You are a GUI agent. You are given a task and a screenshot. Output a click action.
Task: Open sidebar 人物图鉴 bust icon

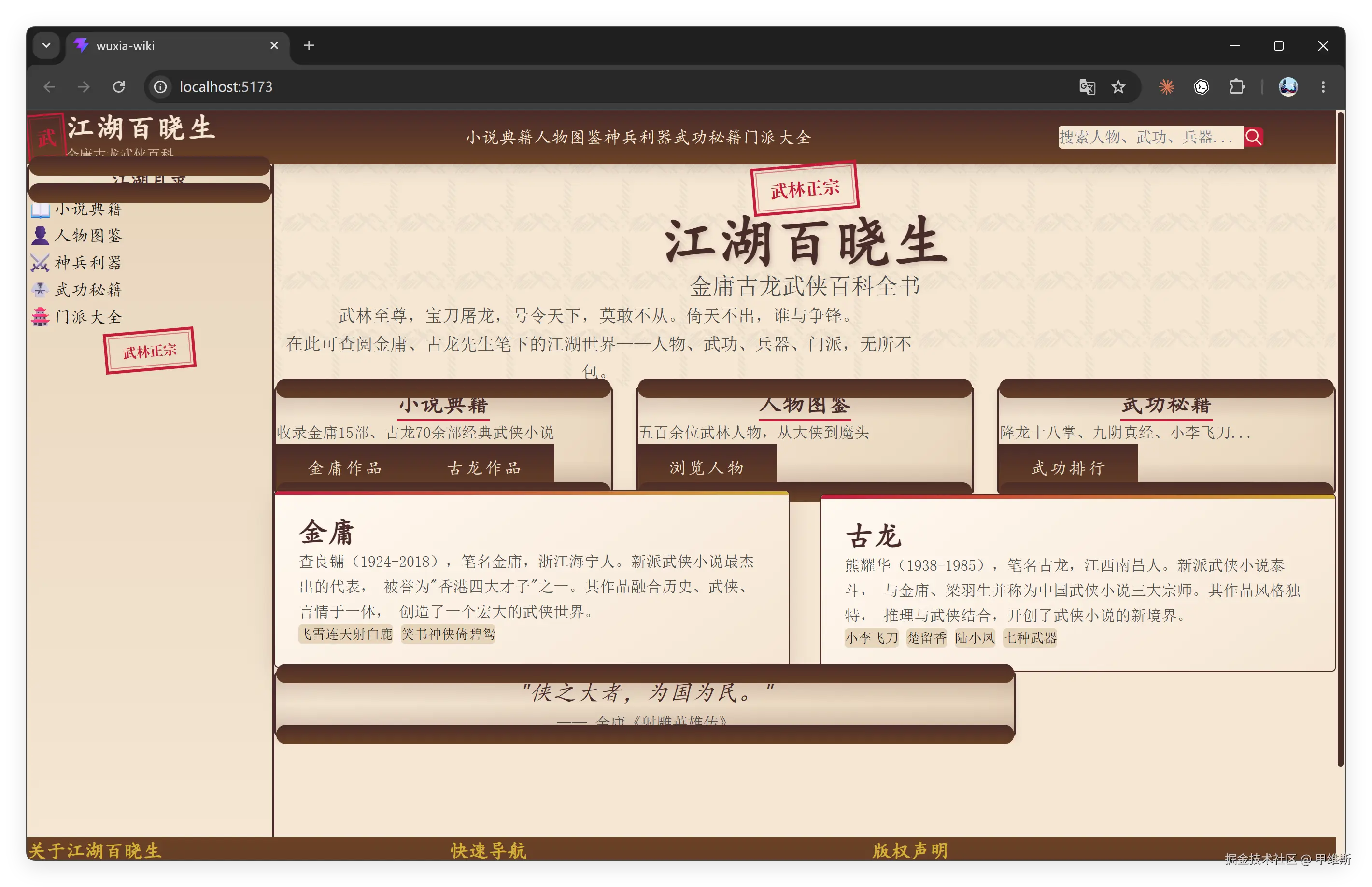pos(40,236)
